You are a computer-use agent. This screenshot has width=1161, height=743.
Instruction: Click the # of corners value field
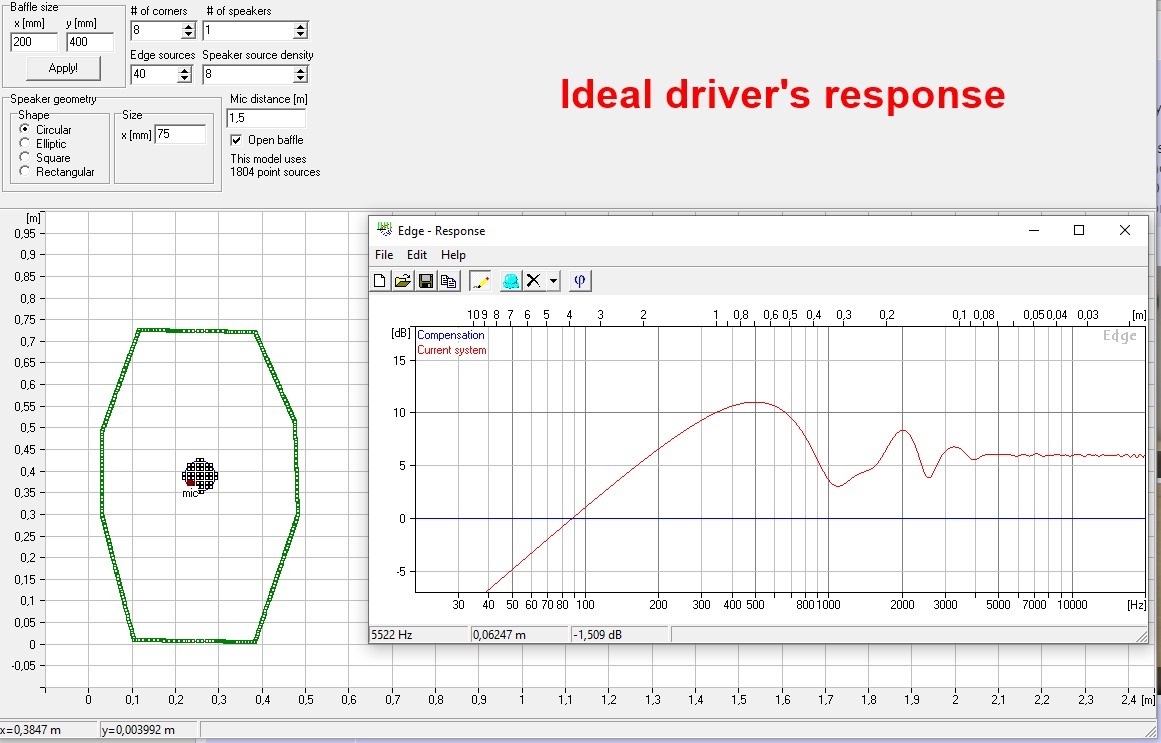pyautogui.click(x=156, y=30)
